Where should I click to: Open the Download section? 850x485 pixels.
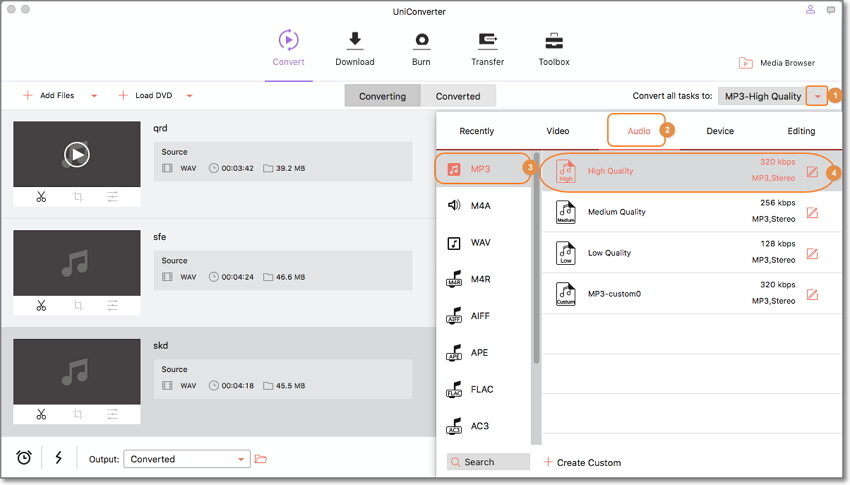[355, 49]
